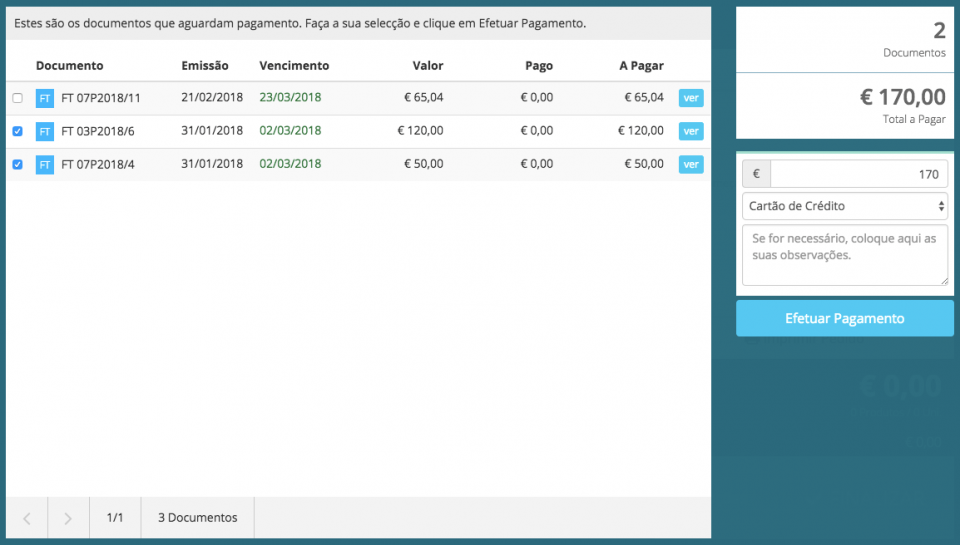This screenshot has width=960, height=545.
Task: Deselect the FT 07P2018/4 invoice checkbox
Action: point(17,164)
